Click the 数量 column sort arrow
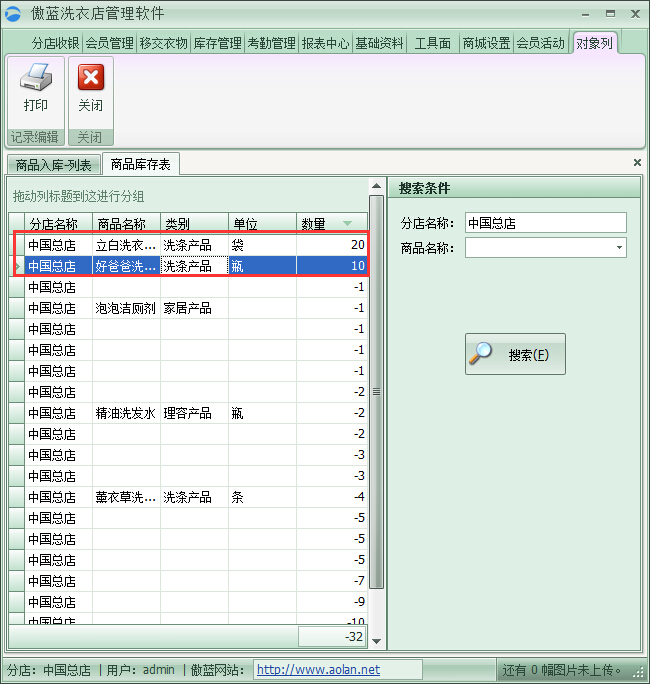The width and height of the screenshot is (650, 684). (347, 223)
